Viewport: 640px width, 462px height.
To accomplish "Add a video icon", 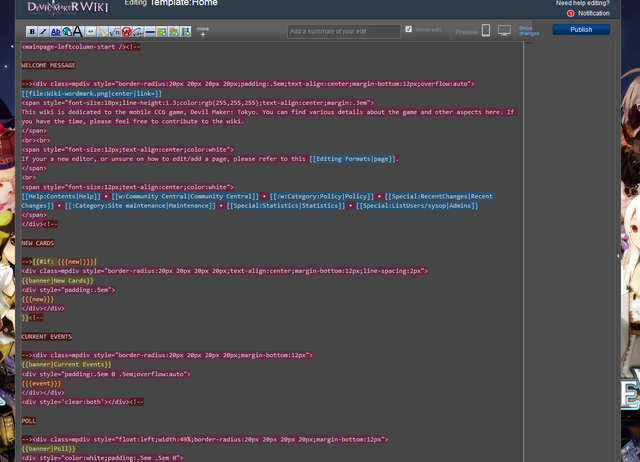I will click(x=186, y=31).
